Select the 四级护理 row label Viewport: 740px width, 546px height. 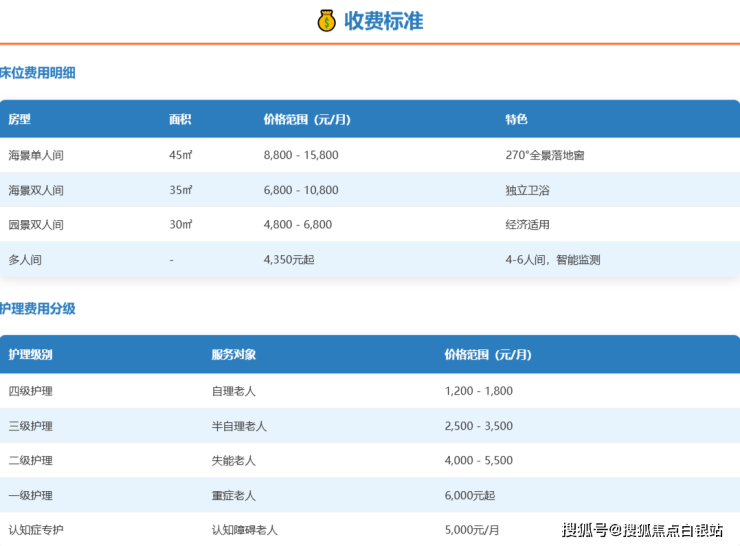[x=31, y=391]
